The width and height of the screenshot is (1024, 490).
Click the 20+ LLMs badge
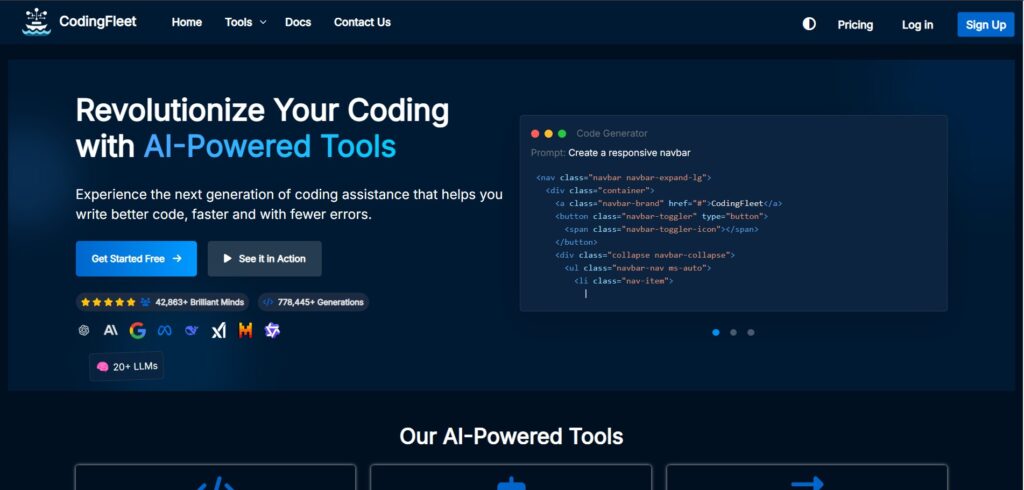coord(126,367)
